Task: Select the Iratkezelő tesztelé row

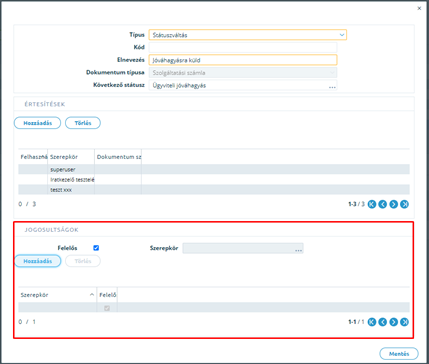Action: pos(214,179)
